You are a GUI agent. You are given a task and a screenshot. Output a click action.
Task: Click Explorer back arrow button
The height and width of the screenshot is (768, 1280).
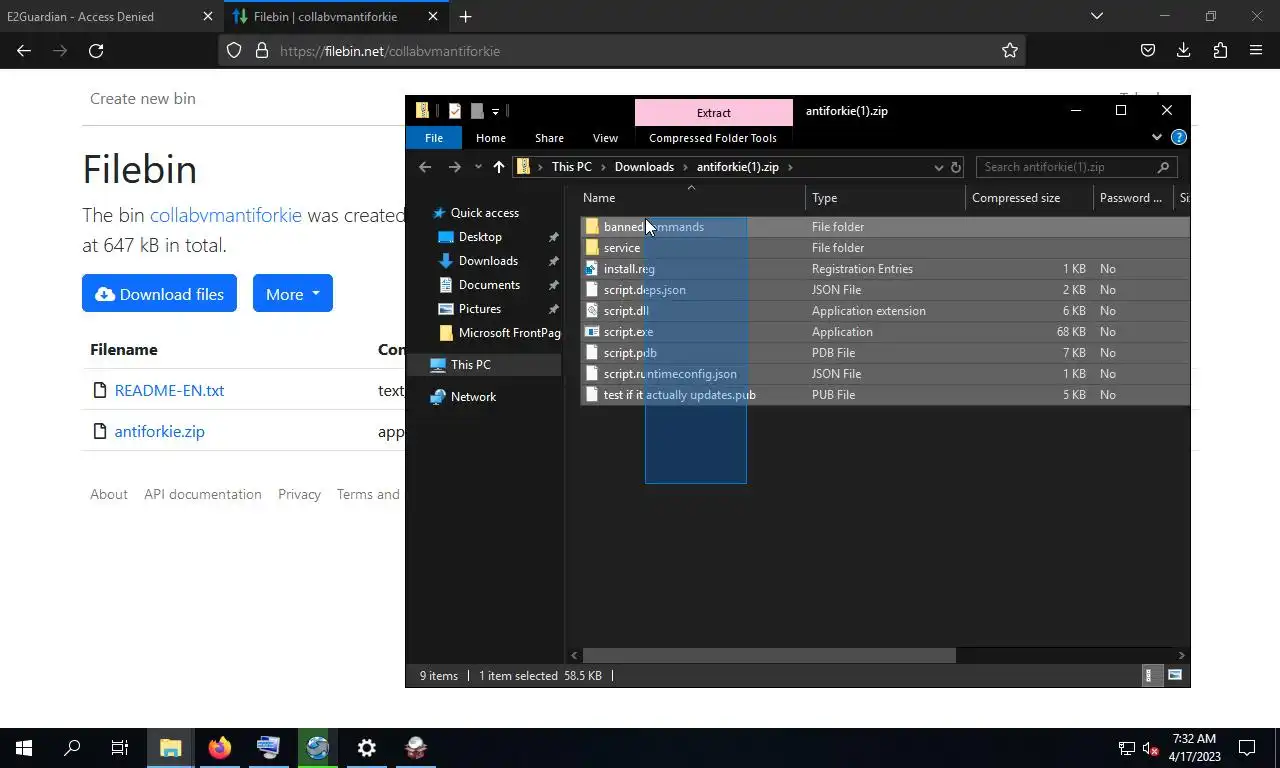[x=425, y=167]
